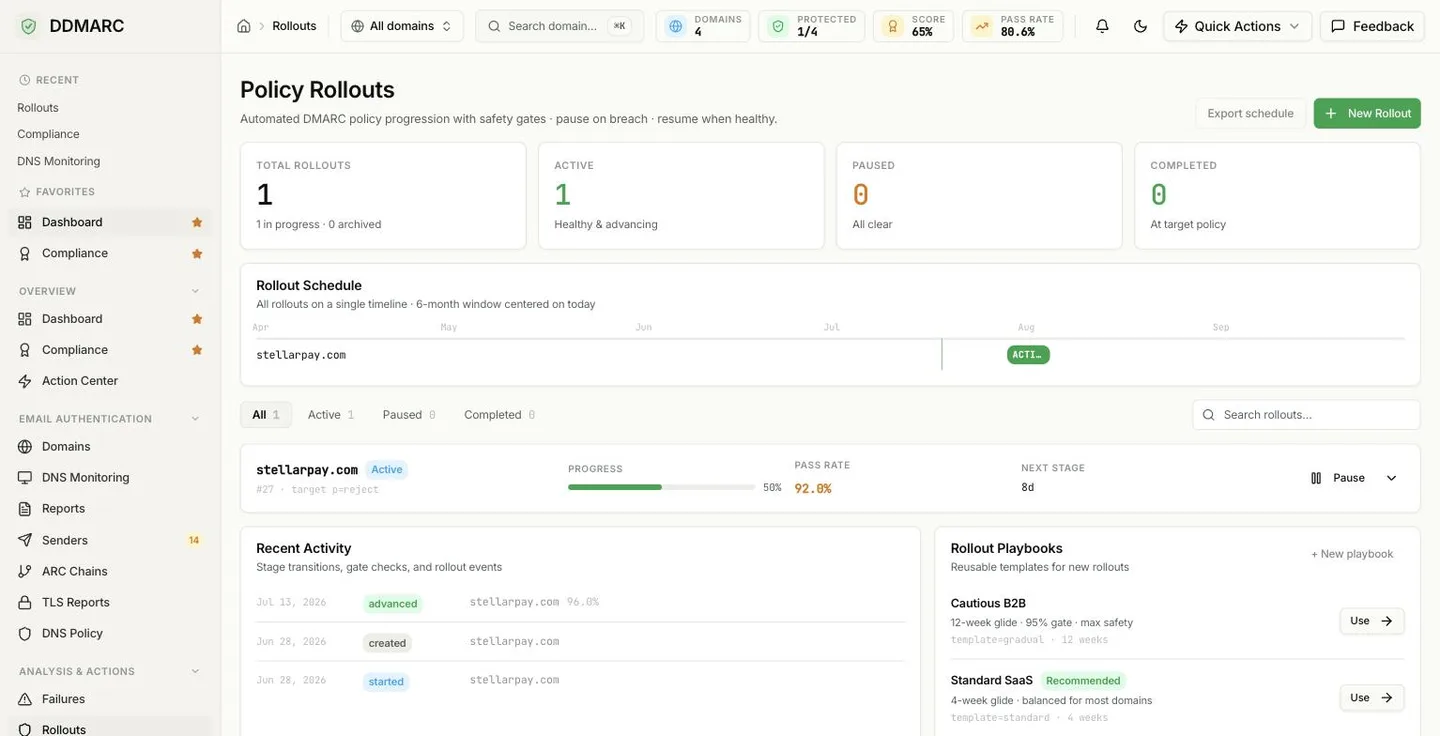The image size is (1440, 736).
Task: Unstar Dashboard in Favorites
Action: coord(197,222)
